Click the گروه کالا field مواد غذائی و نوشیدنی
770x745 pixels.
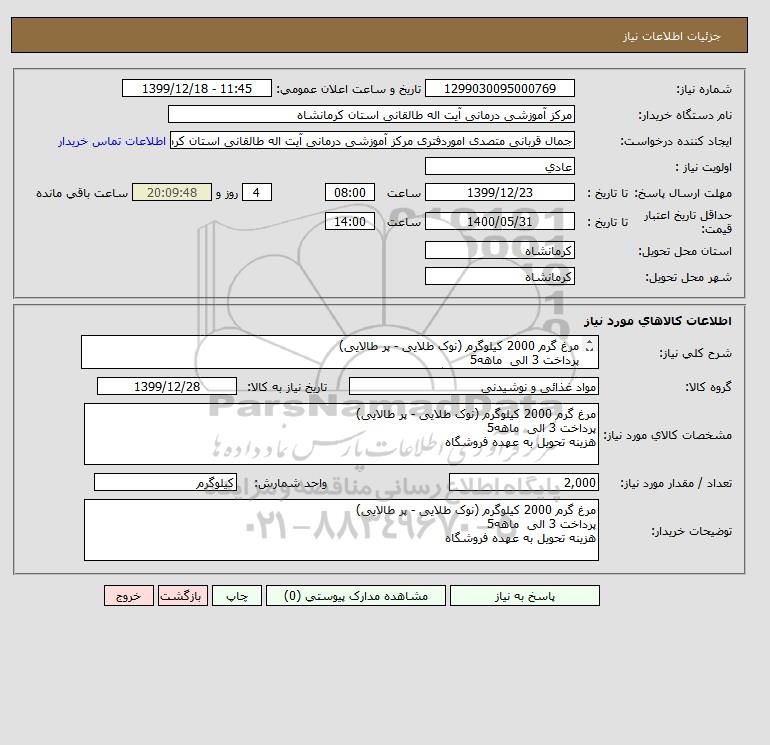473,386
